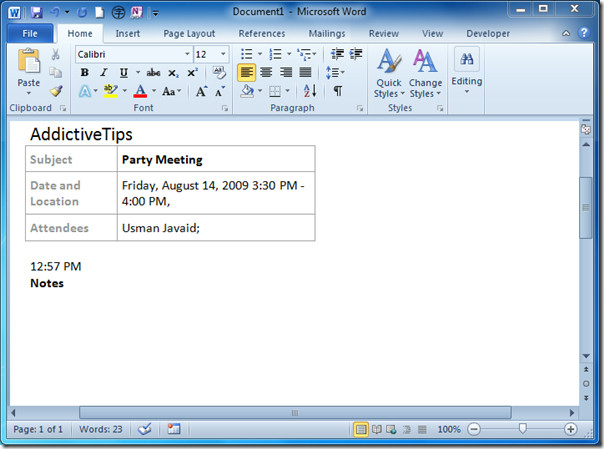Screen dimensions: 604x449
Task: Open the Font dialog launcher
Action: pyautogui.click(x=225, y=109)
